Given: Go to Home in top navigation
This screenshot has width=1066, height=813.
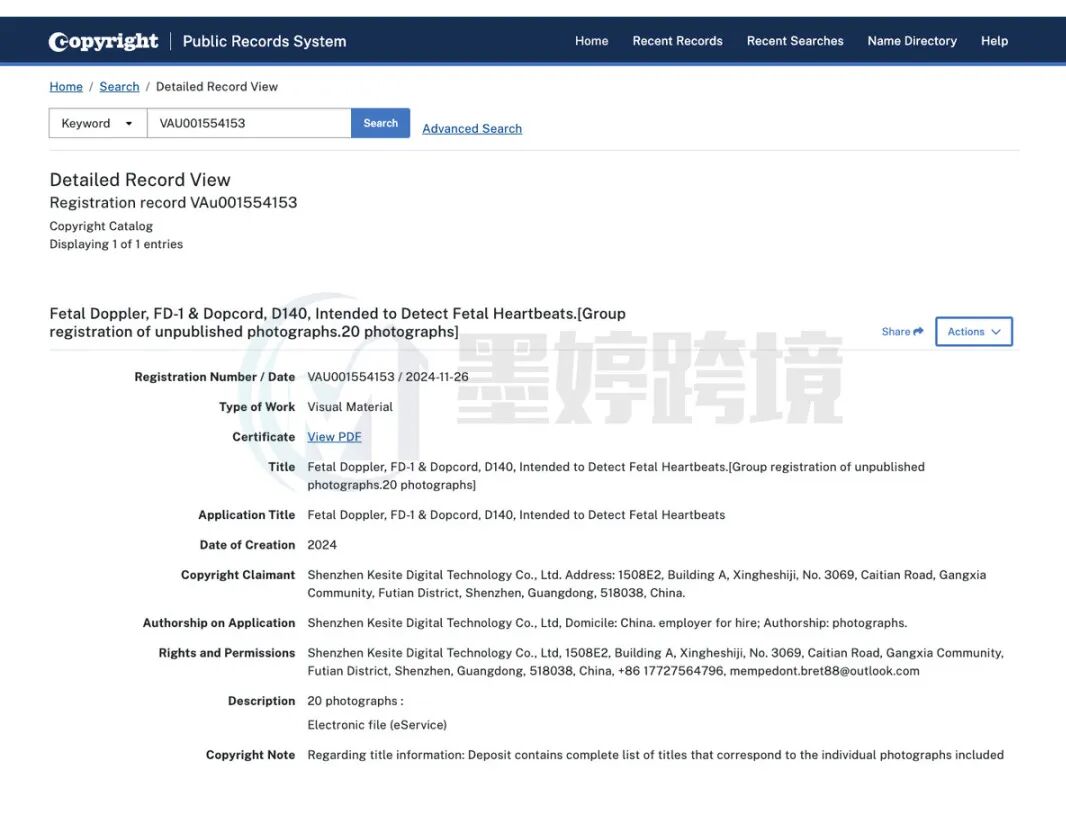Looking at the screenshot, I should pos(591,41).
